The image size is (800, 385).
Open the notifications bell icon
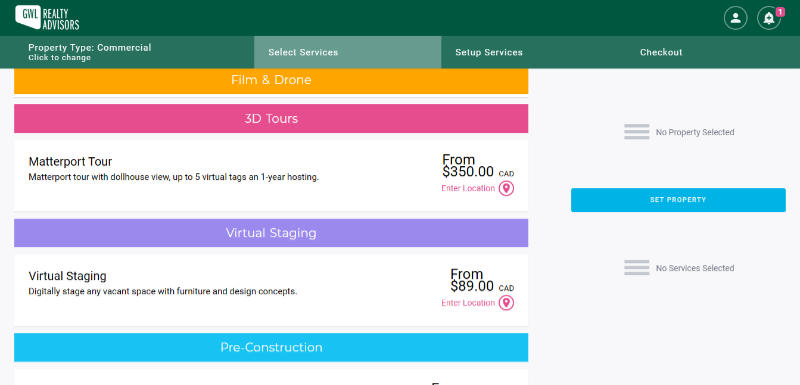768,18
